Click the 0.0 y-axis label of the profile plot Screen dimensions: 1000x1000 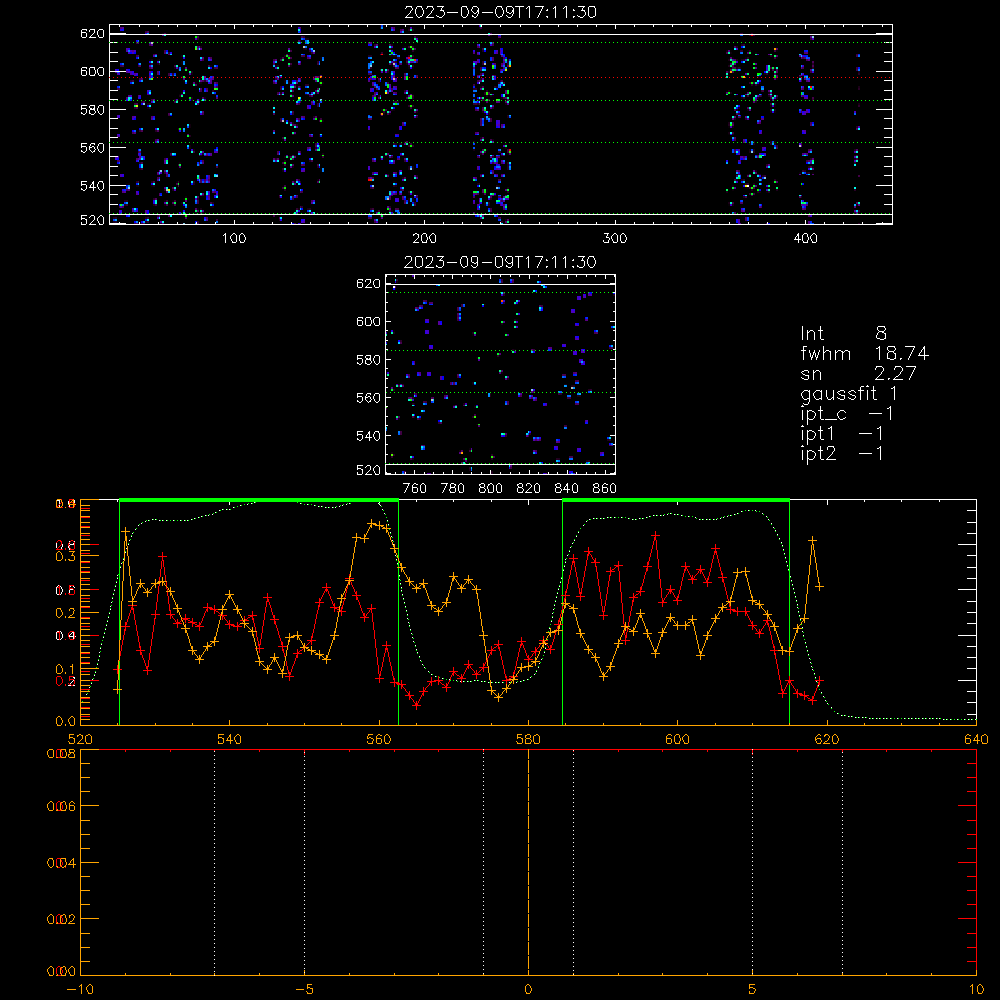[68, 721]
